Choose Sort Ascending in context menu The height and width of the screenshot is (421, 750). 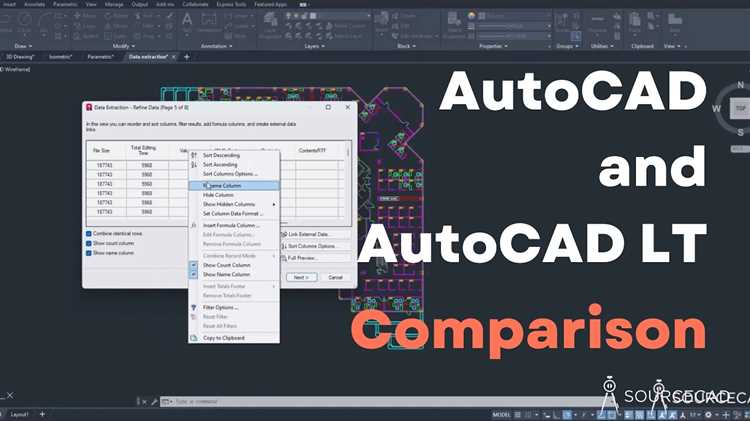(233, 165)
